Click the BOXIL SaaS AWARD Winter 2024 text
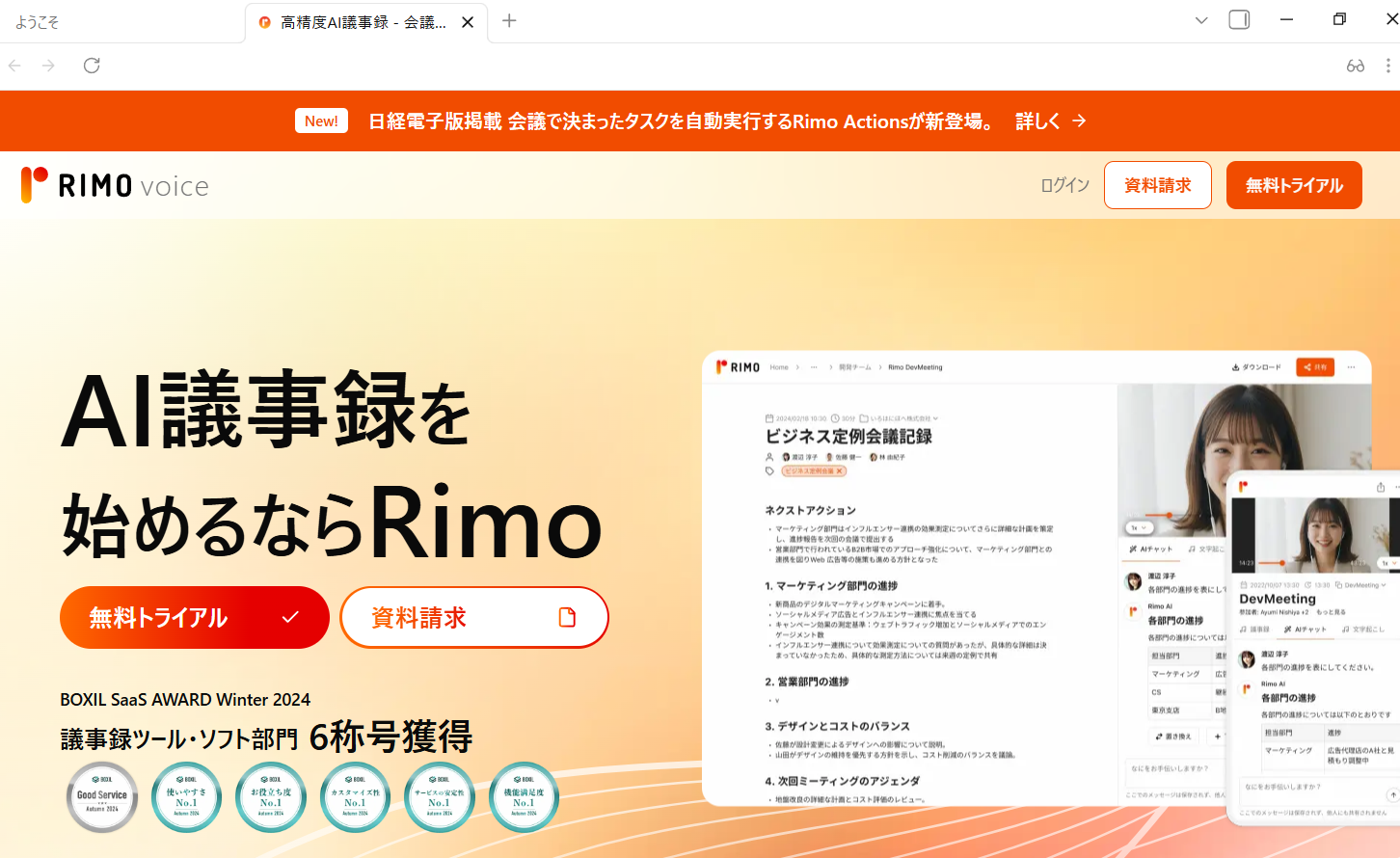1400x858 pixels. tap(185, 699)
